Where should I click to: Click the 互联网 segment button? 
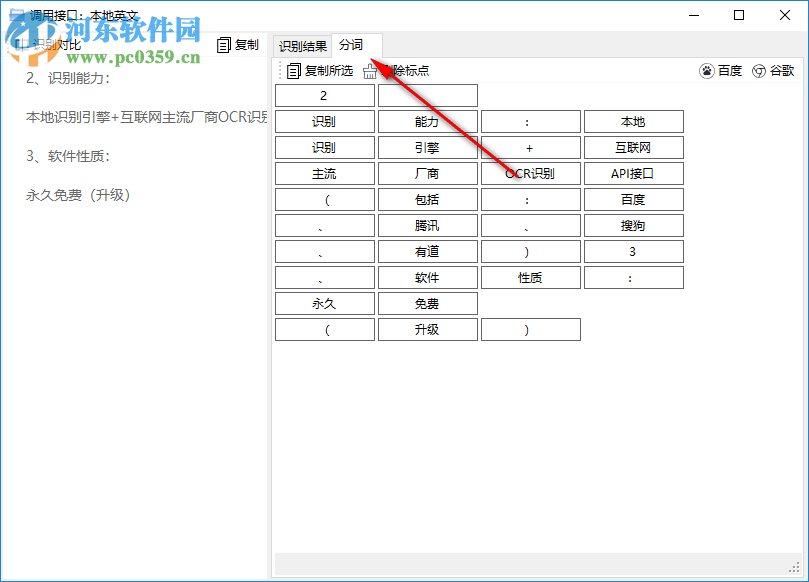[633, 147]
